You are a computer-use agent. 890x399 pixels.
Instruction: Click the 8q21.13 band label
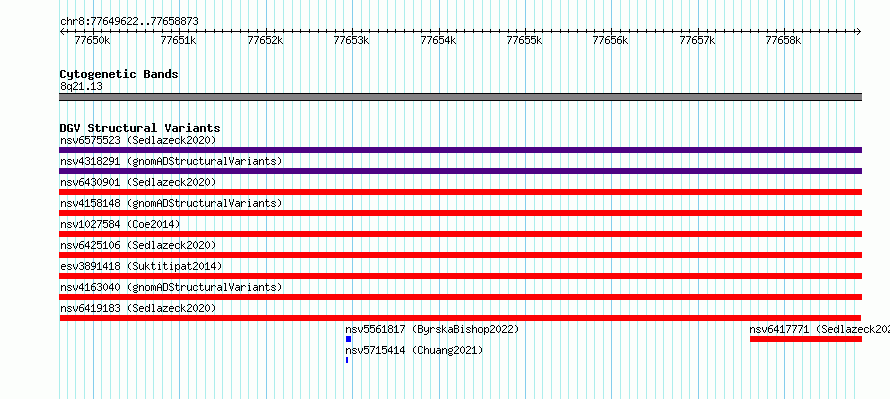[81, 86]
